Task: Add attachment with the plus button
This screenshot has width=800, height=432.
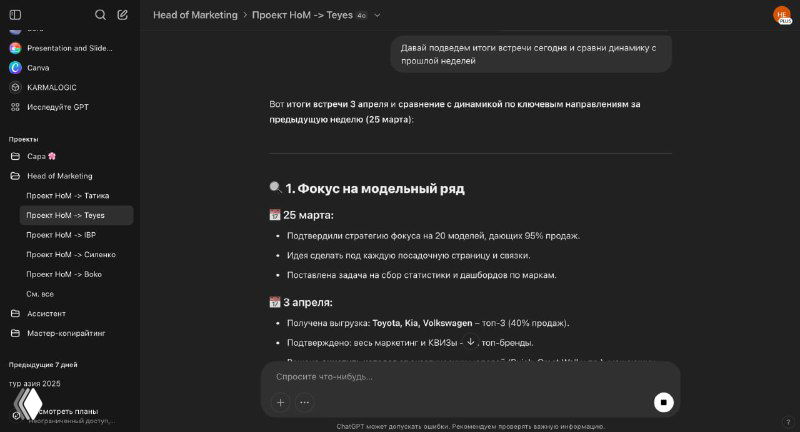Action: tap(281, 402)
